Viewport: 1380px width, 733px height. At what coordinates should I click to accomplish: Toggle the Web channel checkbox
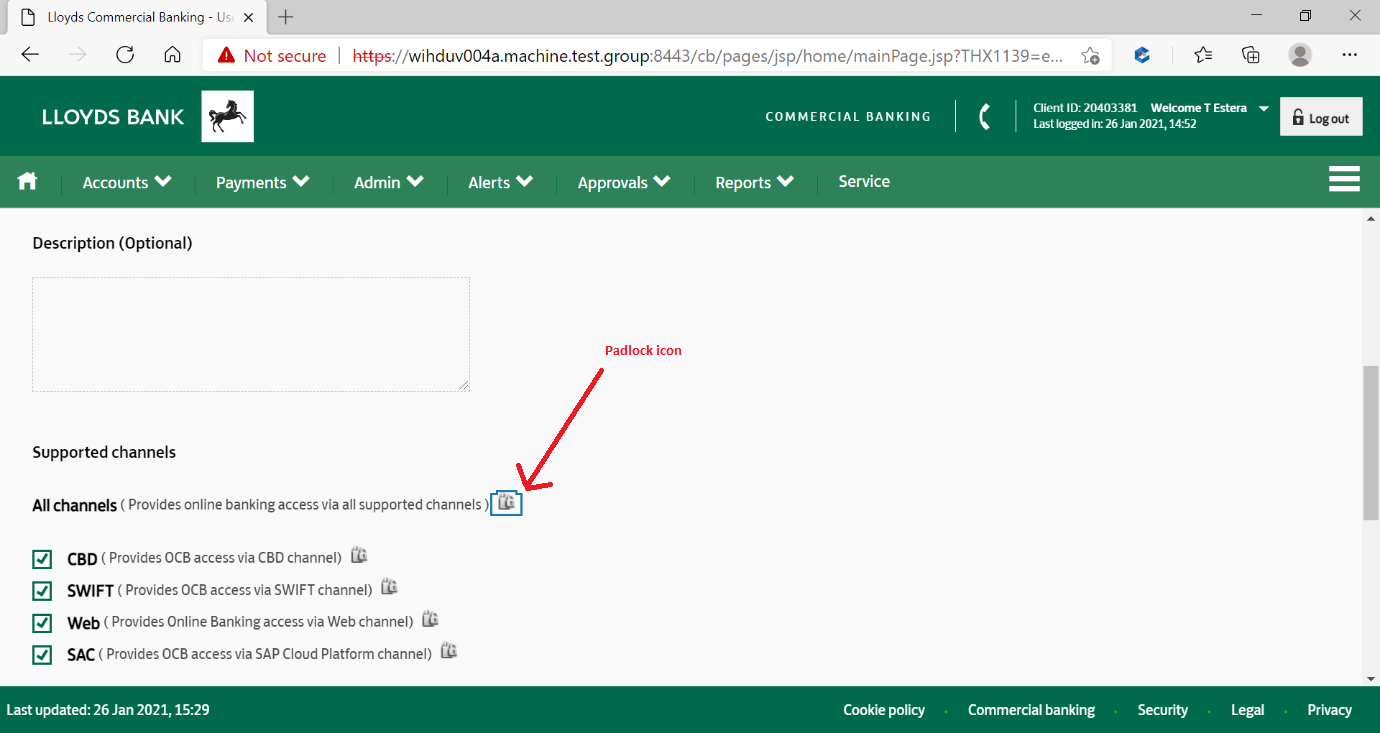coord(42,623)
